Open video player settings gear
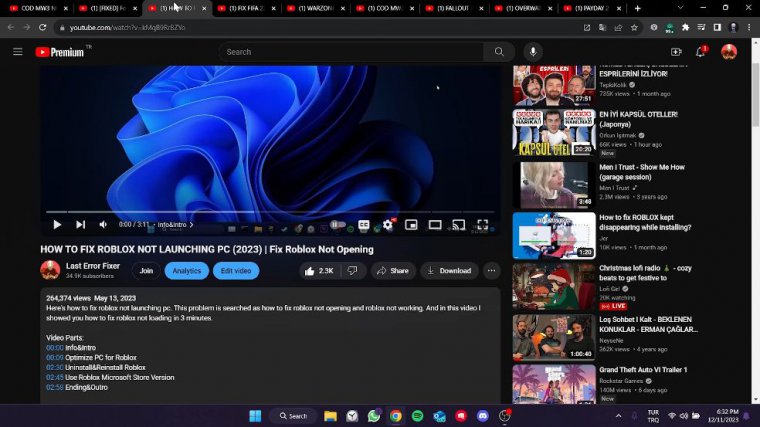The image size is (760, 427). [388, 225]
